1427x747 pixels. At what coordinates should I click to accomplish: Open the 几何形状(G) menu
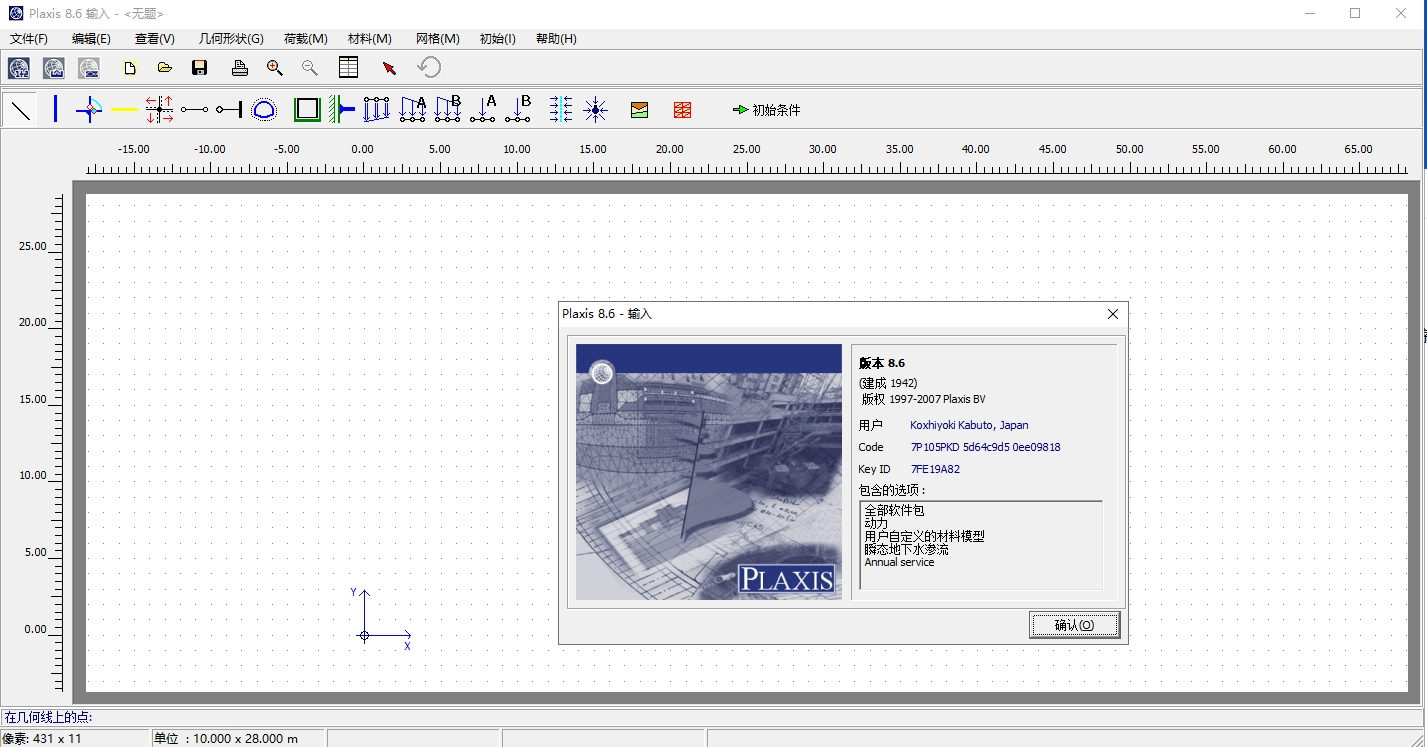(231, 39)
